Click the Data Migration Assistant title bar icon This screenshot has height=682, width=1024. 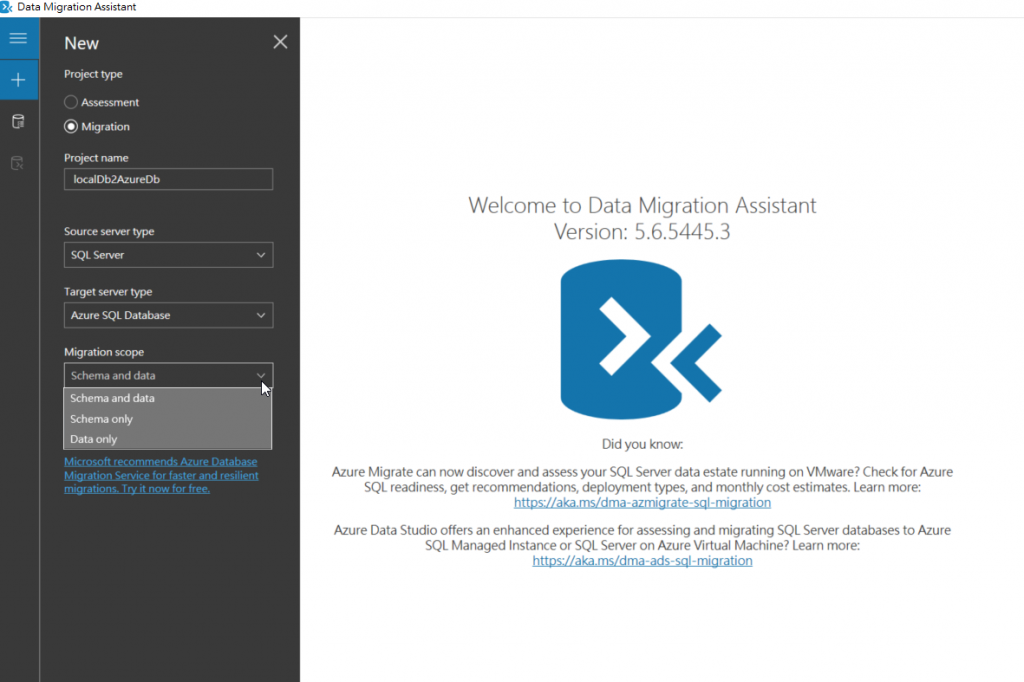click(x=6, y=7)
